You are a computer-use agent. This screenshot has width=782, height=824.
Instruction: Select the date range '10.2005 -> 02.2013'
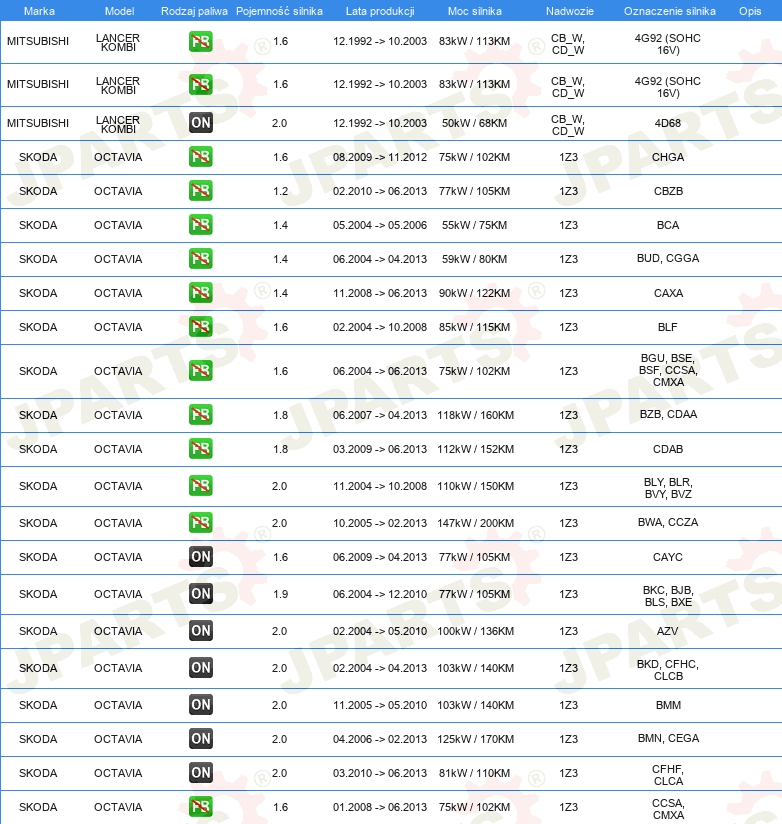tap(380, 523)
